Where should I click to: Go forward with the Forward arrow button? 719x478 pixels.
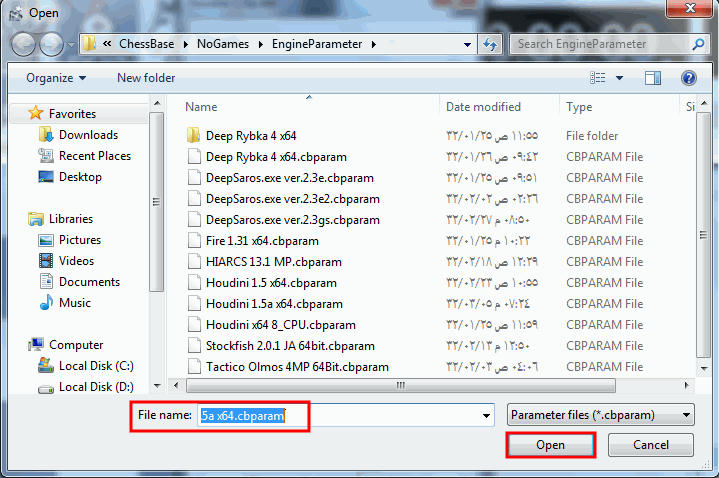[x=51, y=44]
